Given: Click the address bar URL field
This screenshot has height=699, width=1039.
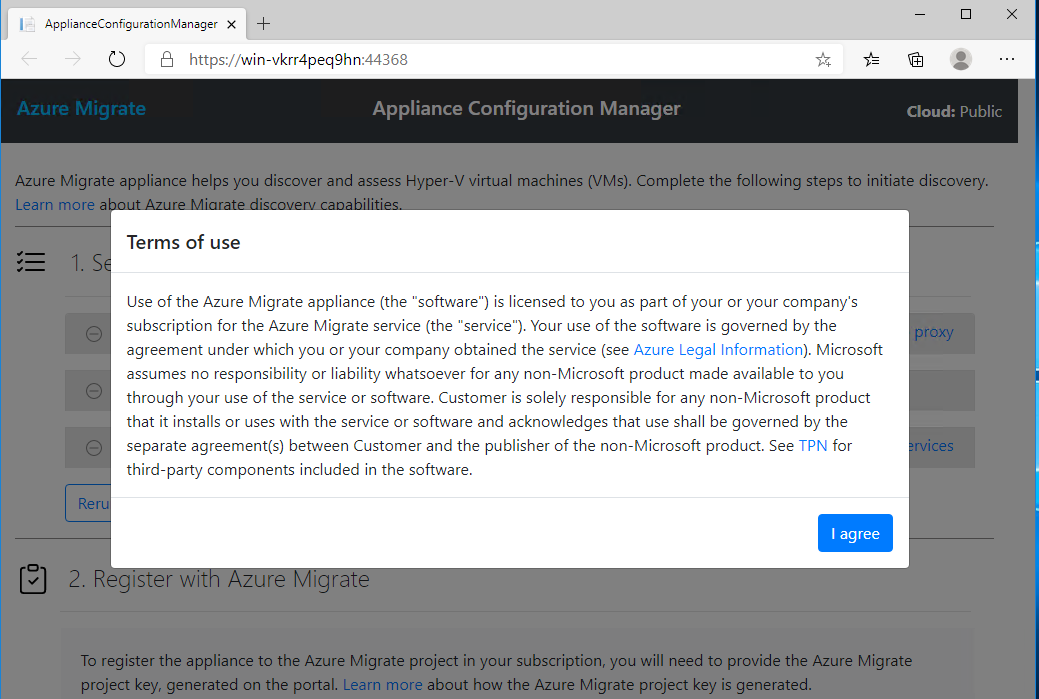Looking at the screenshot, I should pos(490,59).
